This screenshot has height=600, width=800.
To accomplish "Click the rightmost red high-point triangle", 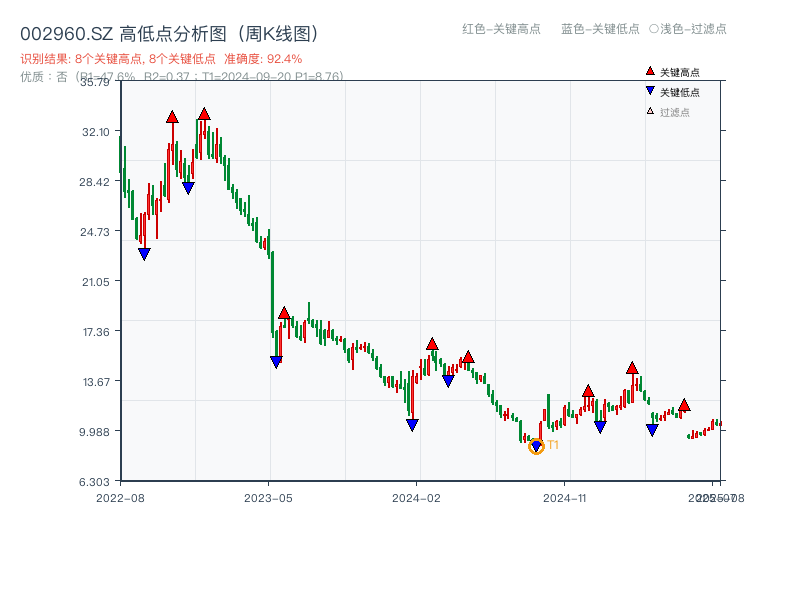I will (684, 405).
